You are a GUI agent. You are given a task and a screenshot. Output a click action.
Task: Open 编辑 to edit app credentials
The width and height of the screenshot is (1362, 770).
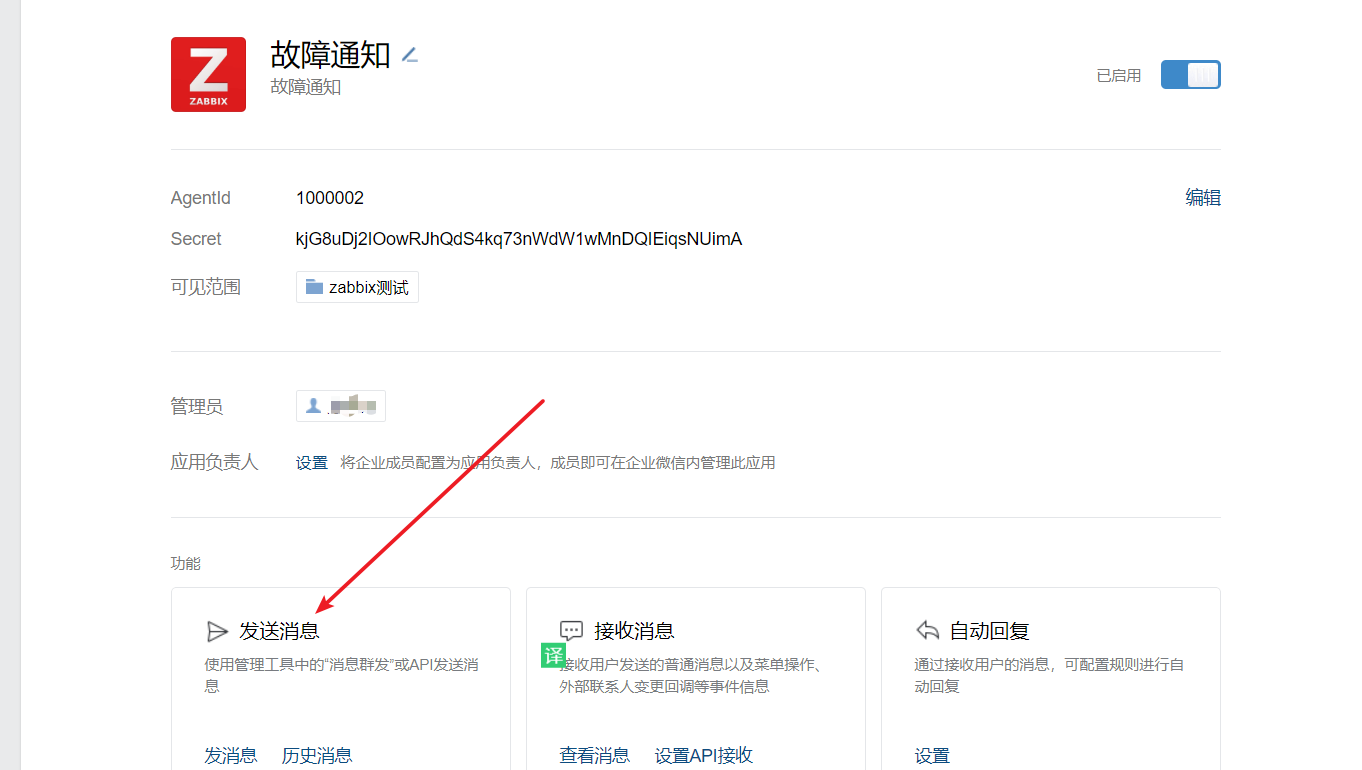[1202, 197]
